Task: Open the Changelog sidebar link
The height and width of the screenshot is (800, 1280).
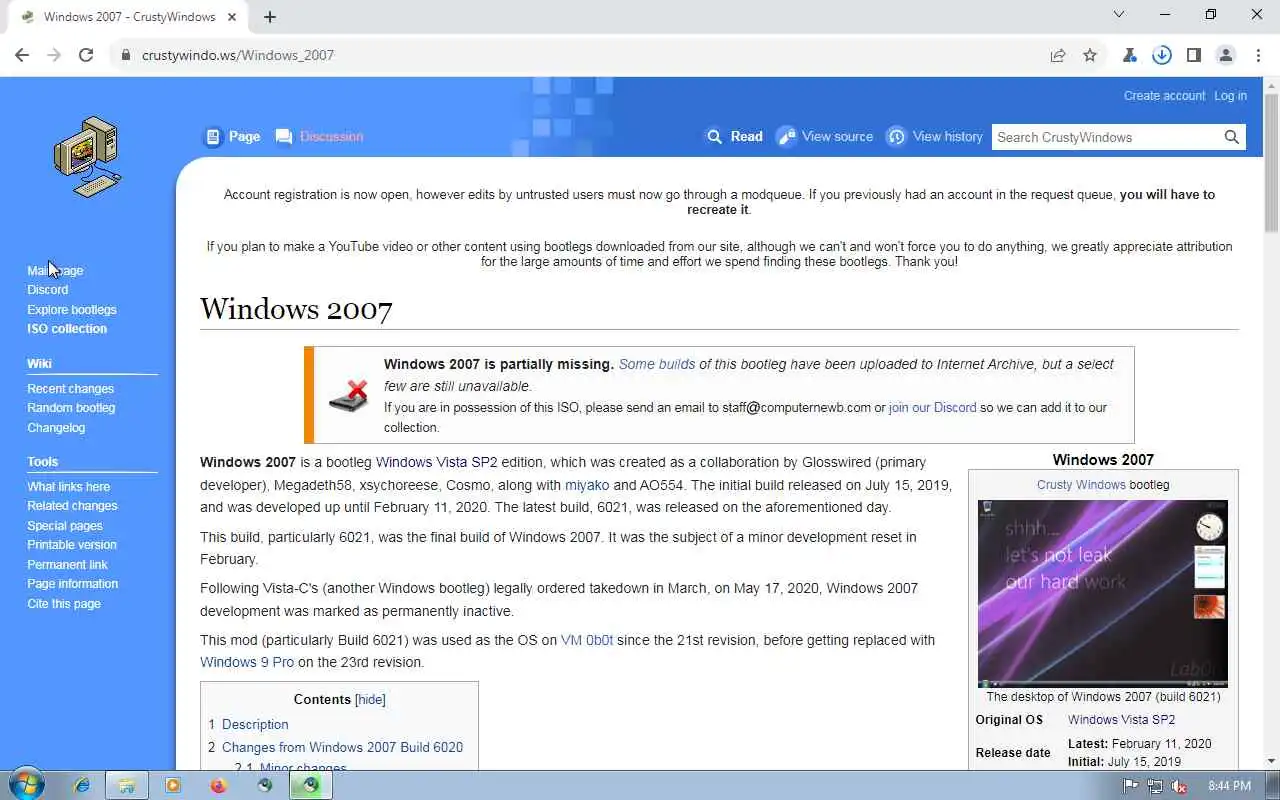Action: (56, 428)
